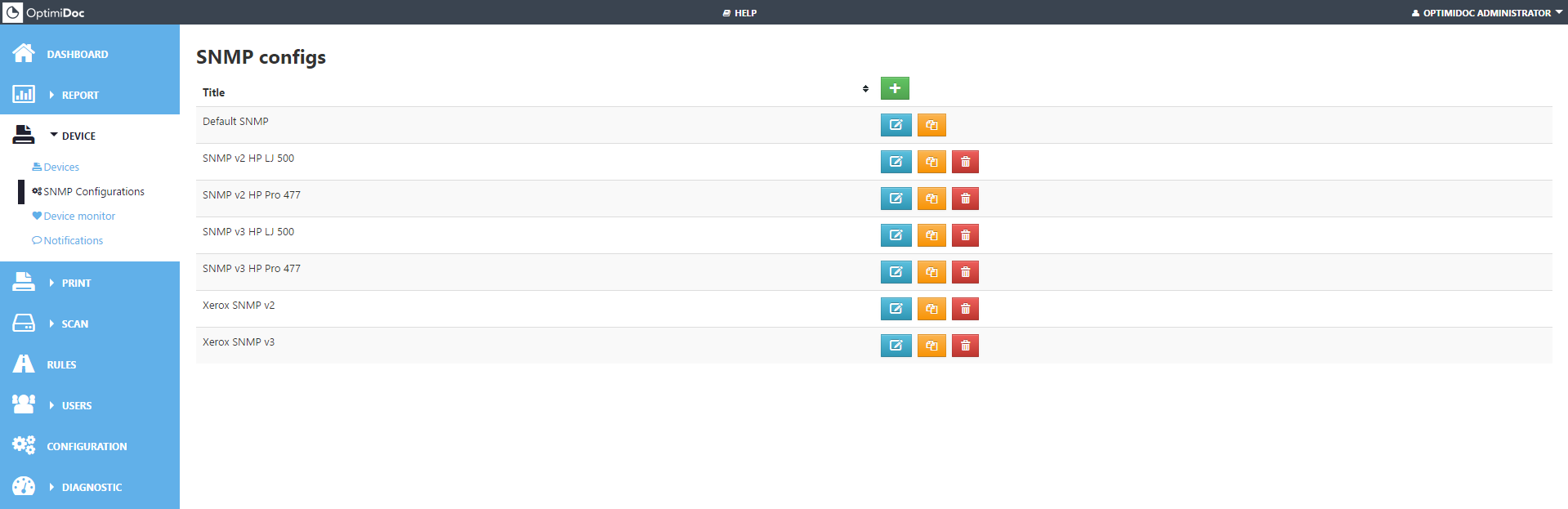Open the OptimiDoc Administrator user dropdown

point(1485,13)
